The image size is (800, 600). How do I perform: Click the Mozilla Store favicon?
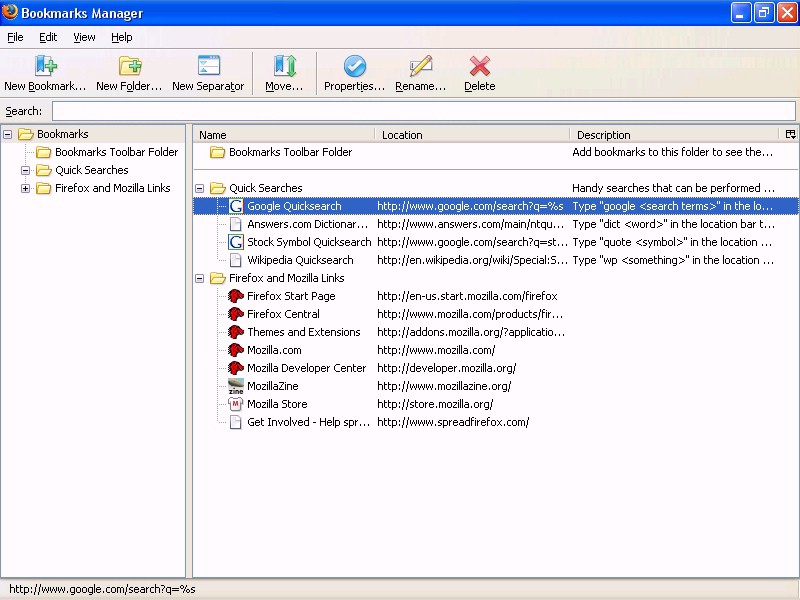coord(236,404)
